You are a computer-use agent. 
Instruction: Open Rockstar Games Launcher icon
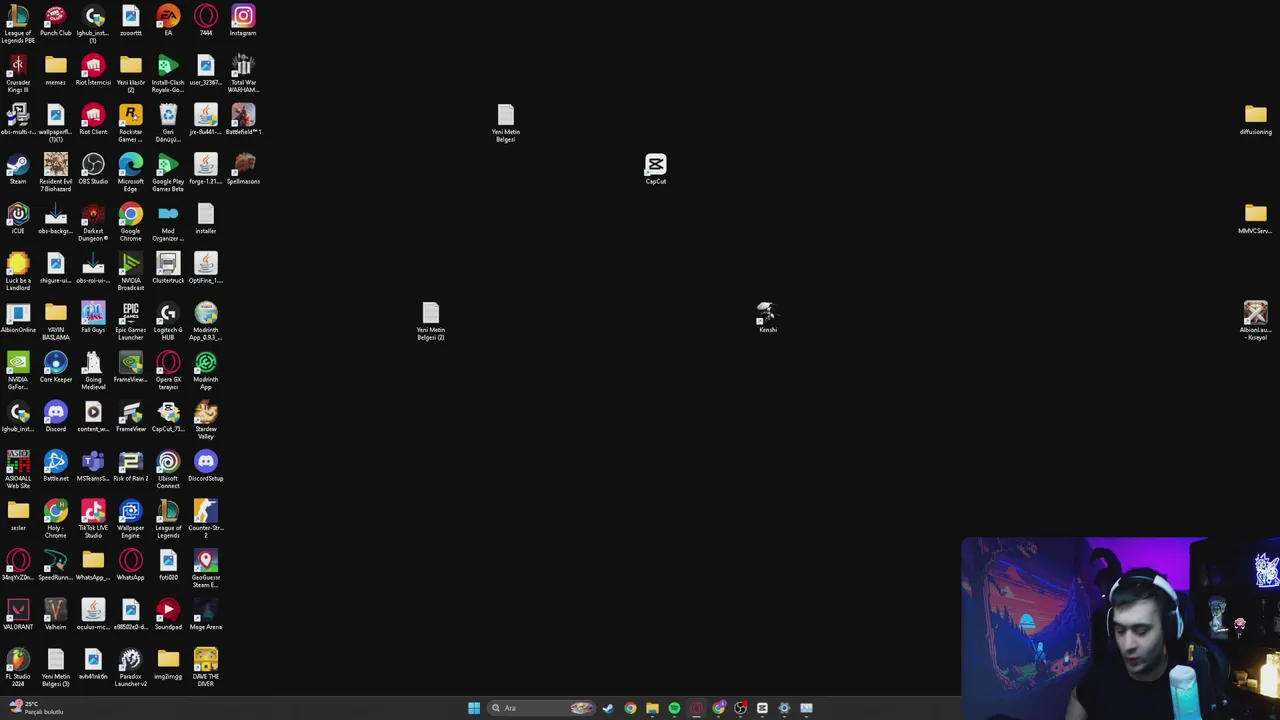point(131,123)
